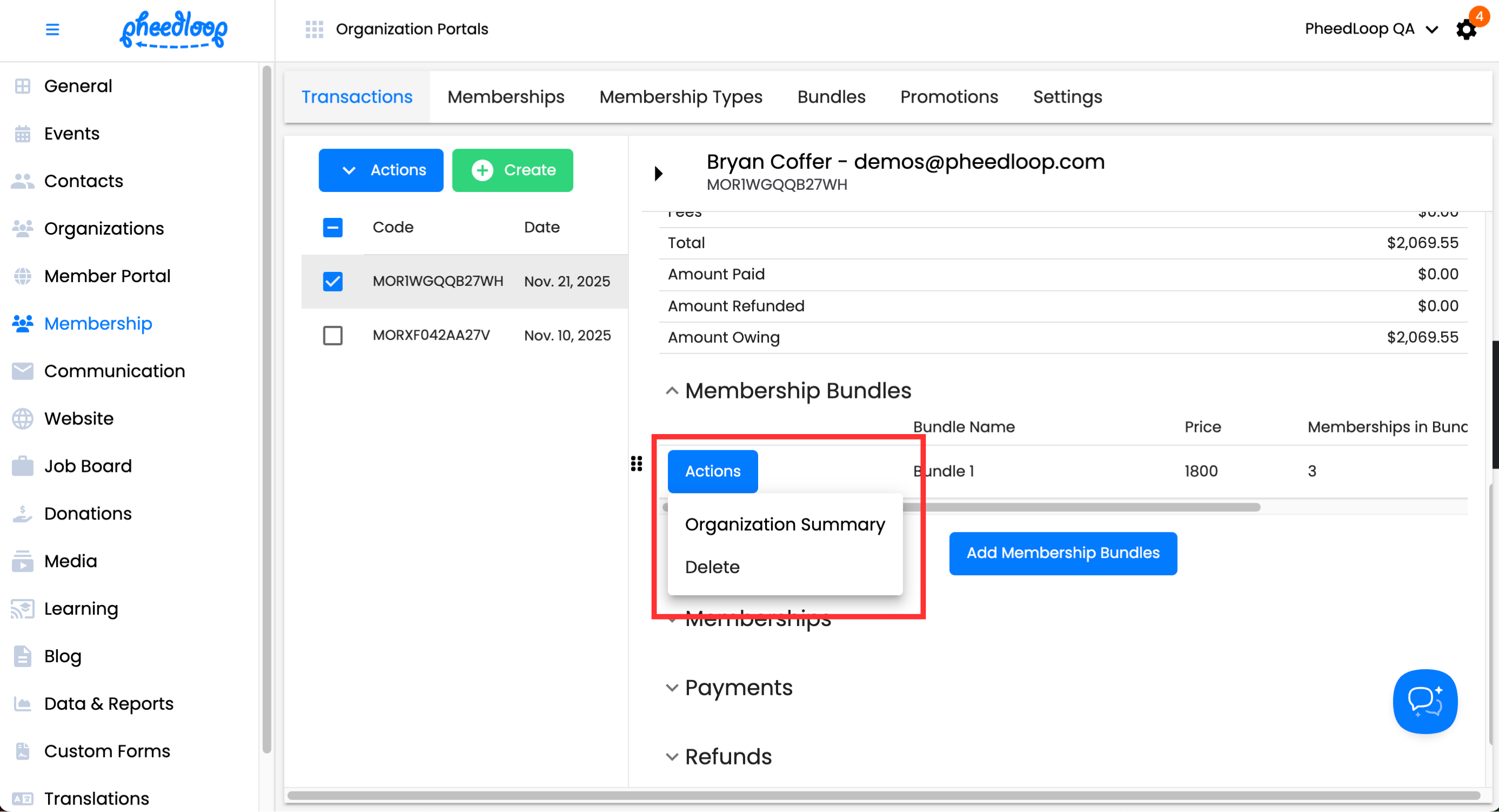Click the settings gear icon
The width and height of the screenshot is (1499, 812).
[x=1466, y=29]
